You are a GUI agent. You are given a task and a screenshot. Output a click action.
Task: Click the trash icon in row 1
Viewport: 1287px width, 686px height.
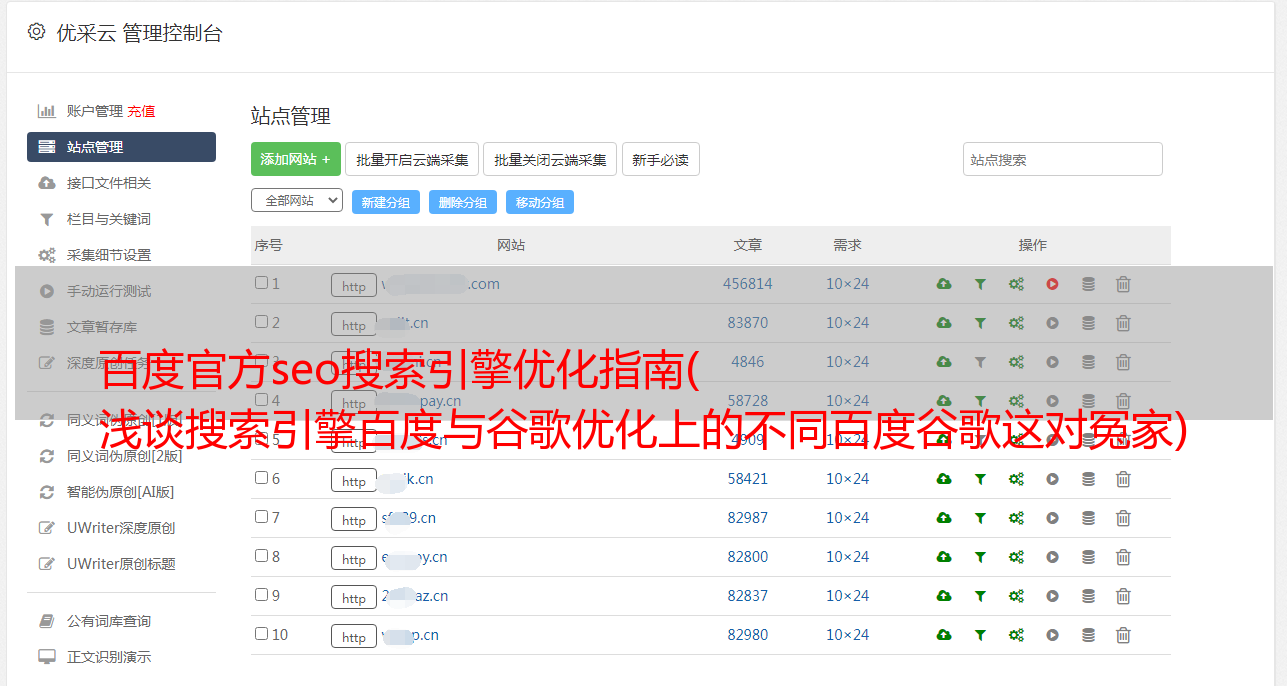point(1123,284)
